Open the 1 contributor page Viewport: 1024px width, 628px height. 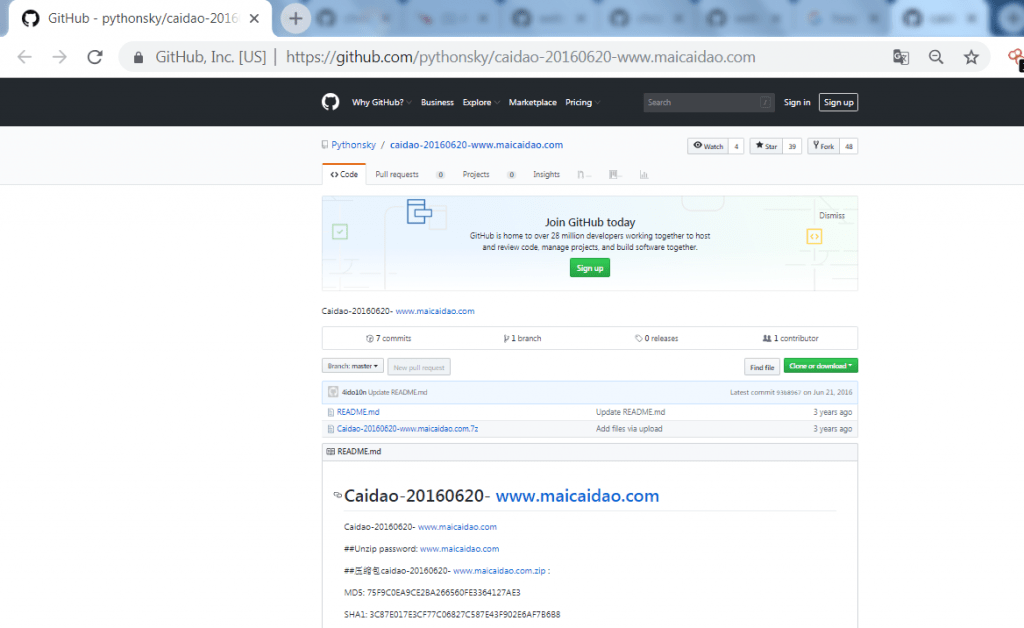click(x=790, y=338)
